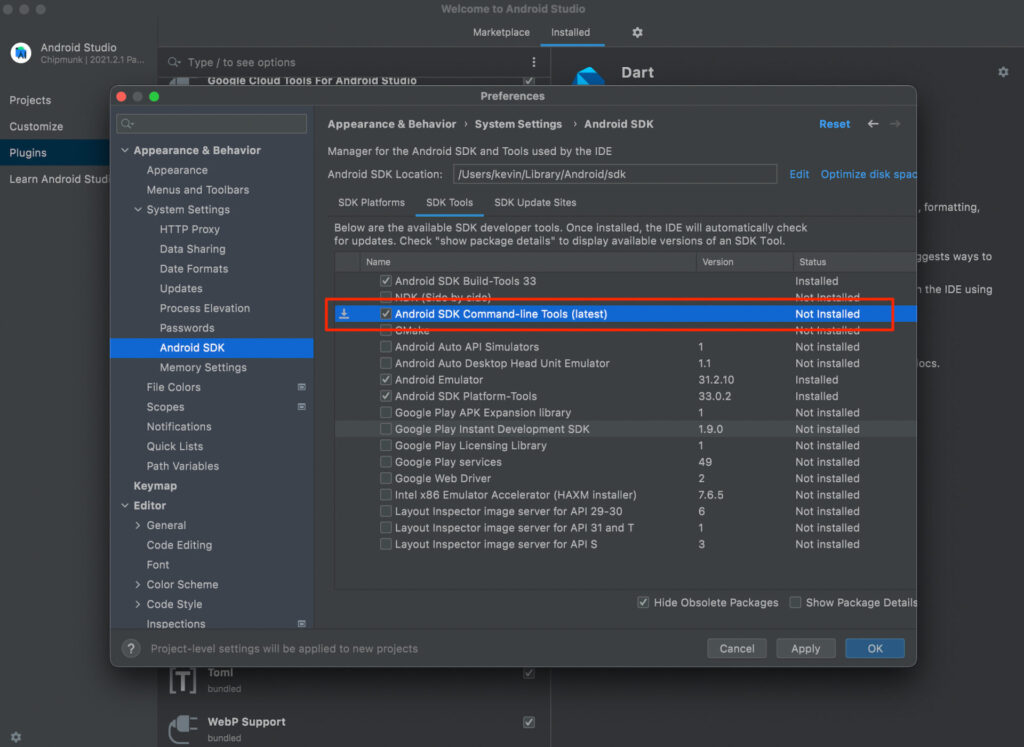
Task: Enable Show Package Details checkbox
Action: (795, 602)
